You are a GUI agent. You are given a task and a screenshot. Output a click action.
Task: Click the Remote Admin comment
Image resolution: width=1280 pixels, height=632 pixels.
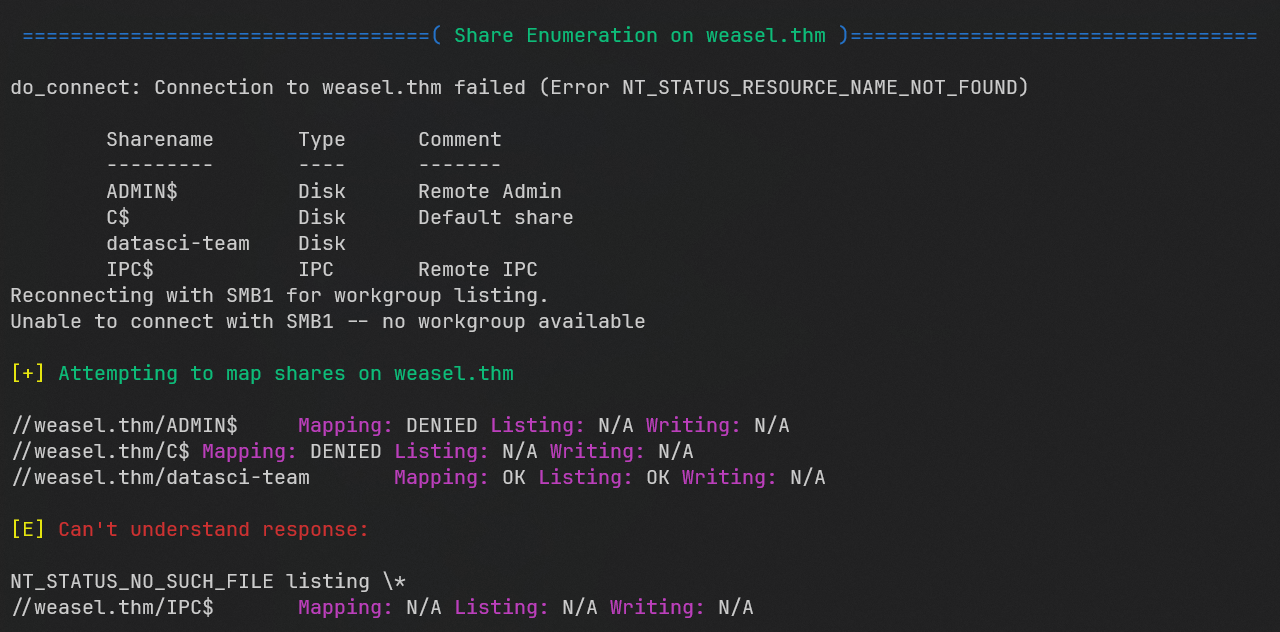[489, 192]
